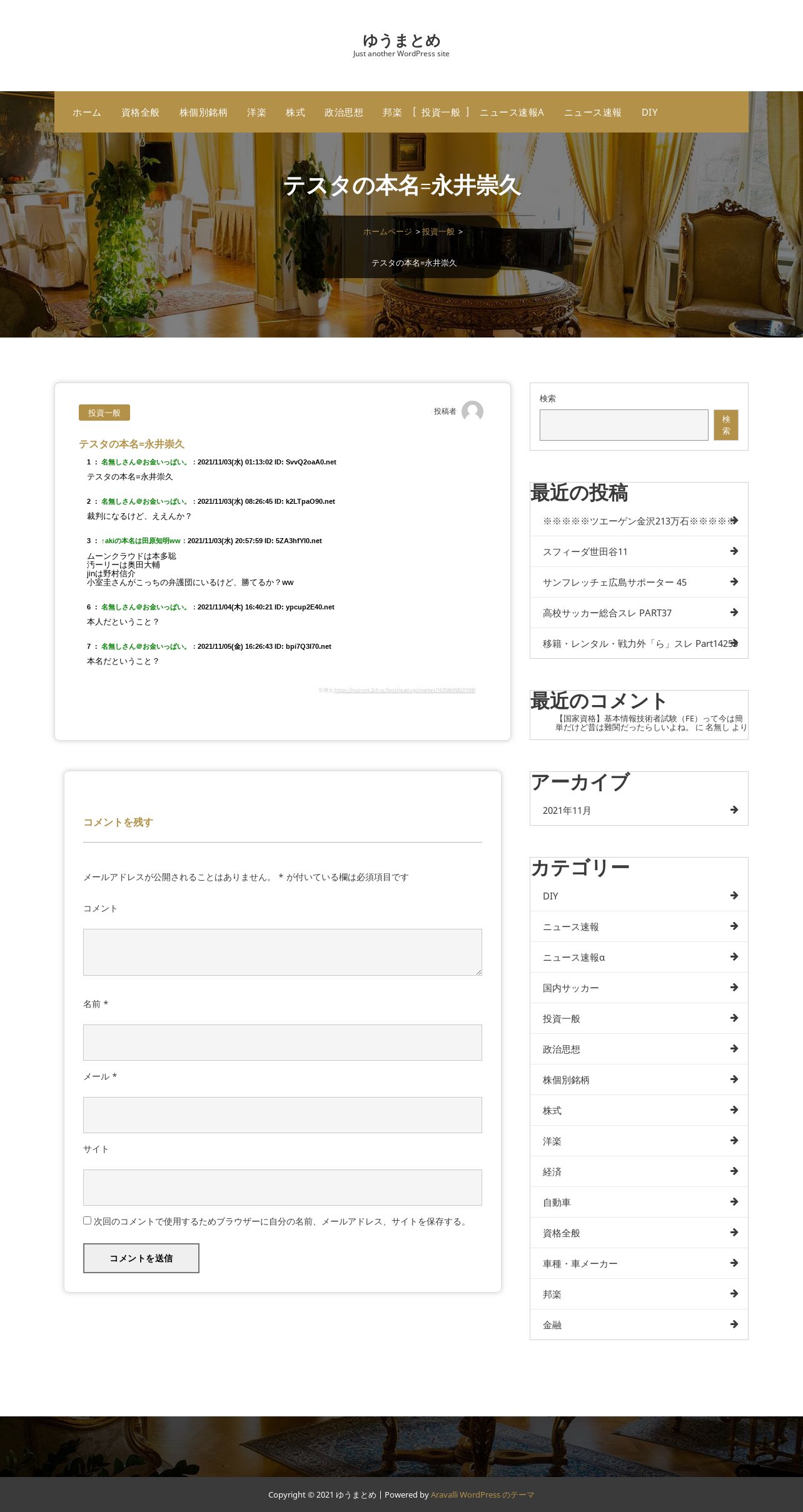Open 株個別銘柄 in the navigation bar
The image size is (803, 1512).
[203, 113]
